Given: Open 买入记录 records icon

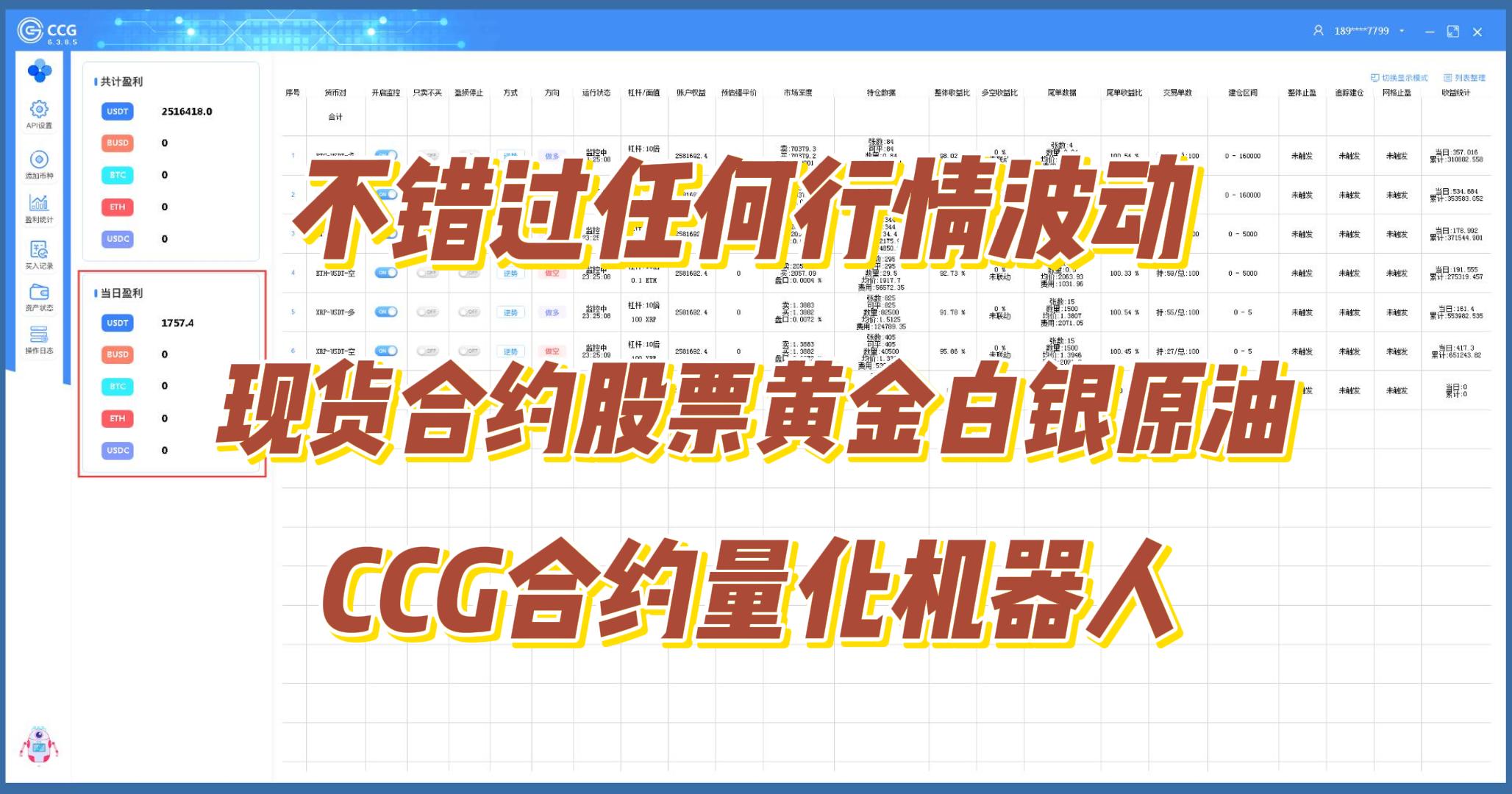Looking at the screenshot, I should [x=39, y=251].
